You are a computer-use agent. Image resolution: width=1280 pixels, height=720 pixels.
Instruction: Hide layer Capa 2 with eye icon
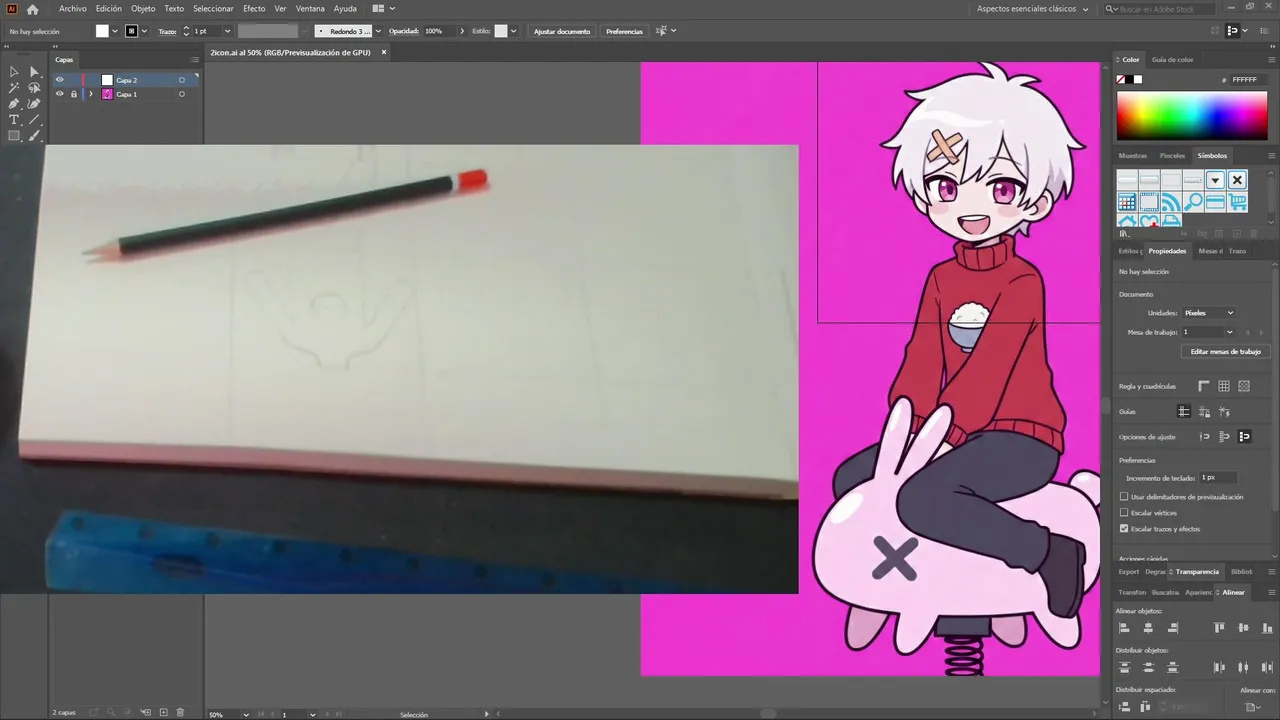[59, 80]
